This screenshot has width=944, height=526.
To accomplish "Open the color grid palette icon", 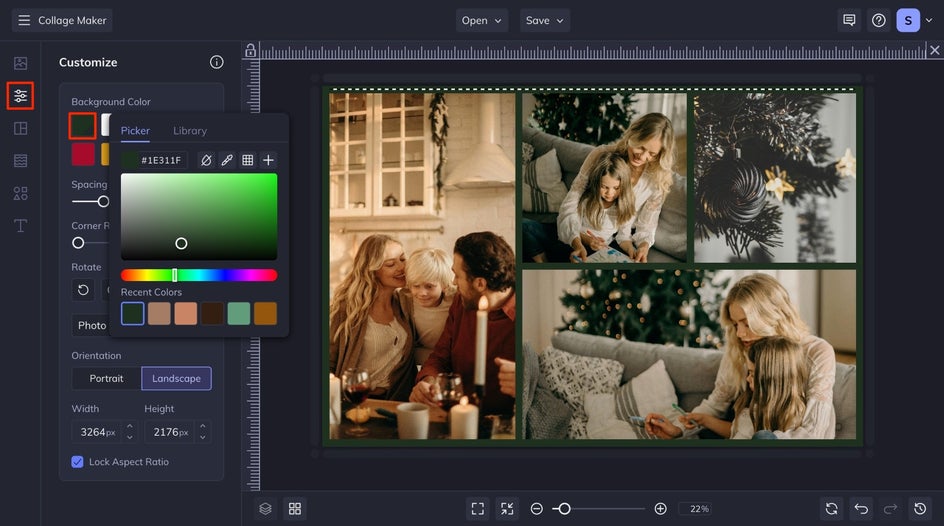I will 247,160.
